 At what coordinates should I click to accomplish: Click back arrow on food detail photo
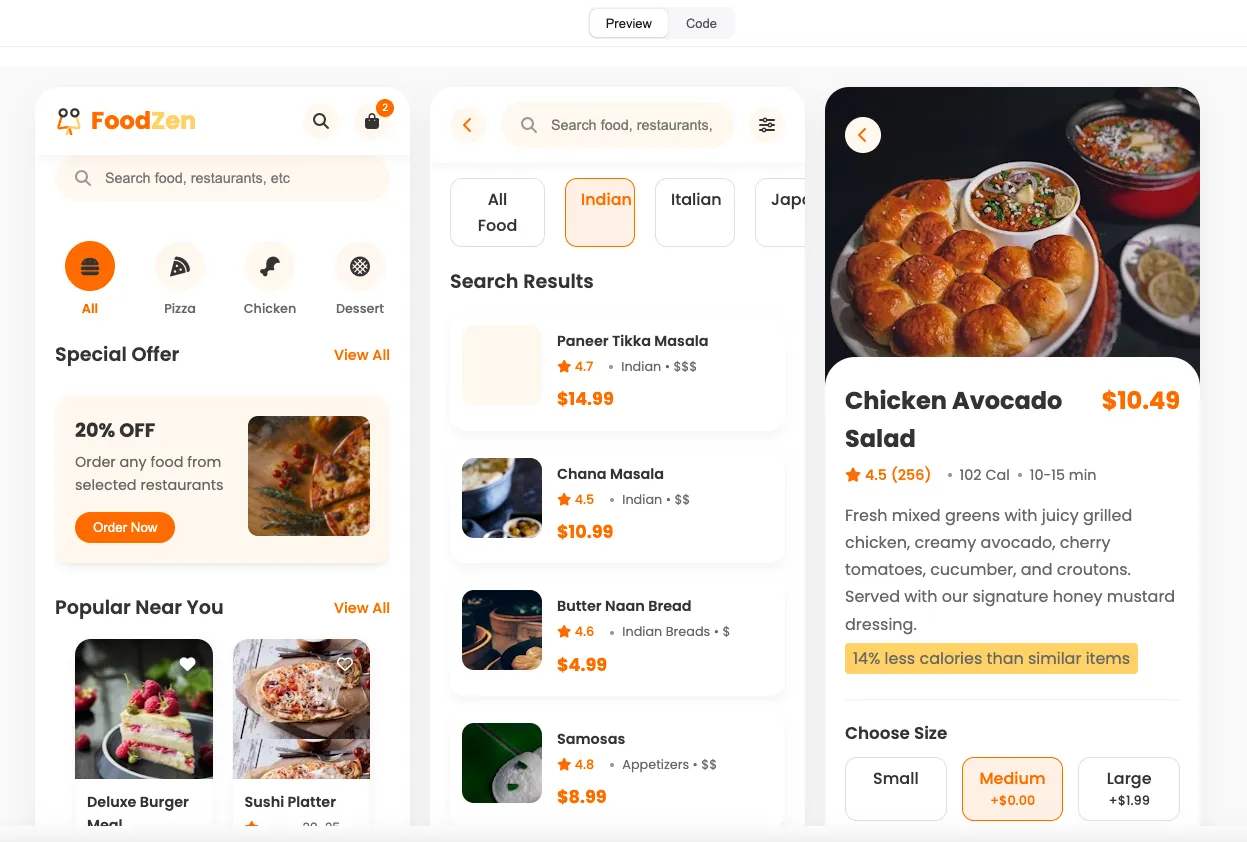tap(863, 135)
